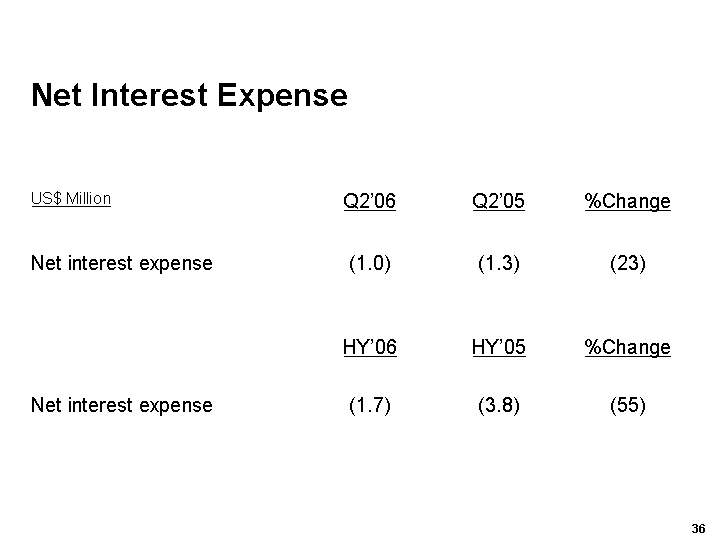Click the word 'Expense' in the slide title
This screenshot has width=720, height=540.
point(282,95)
